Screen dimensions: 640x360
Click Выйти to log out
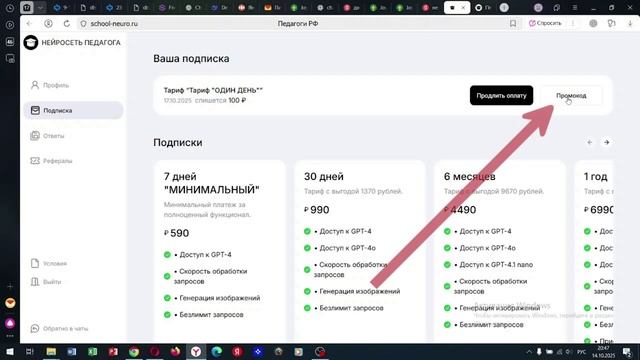[x=46, y=282]
